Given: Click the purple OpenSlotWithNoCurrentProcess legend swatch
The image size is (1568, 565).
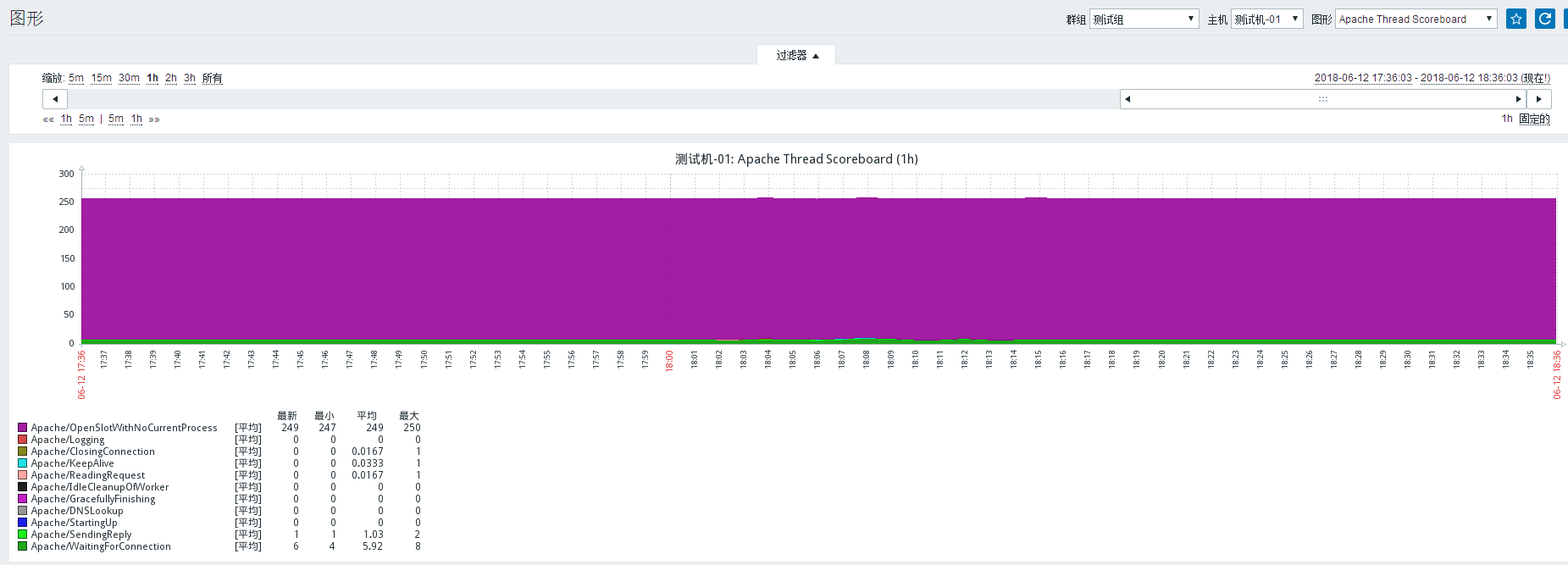Looking at the screenshot, I should pos(23,428).
